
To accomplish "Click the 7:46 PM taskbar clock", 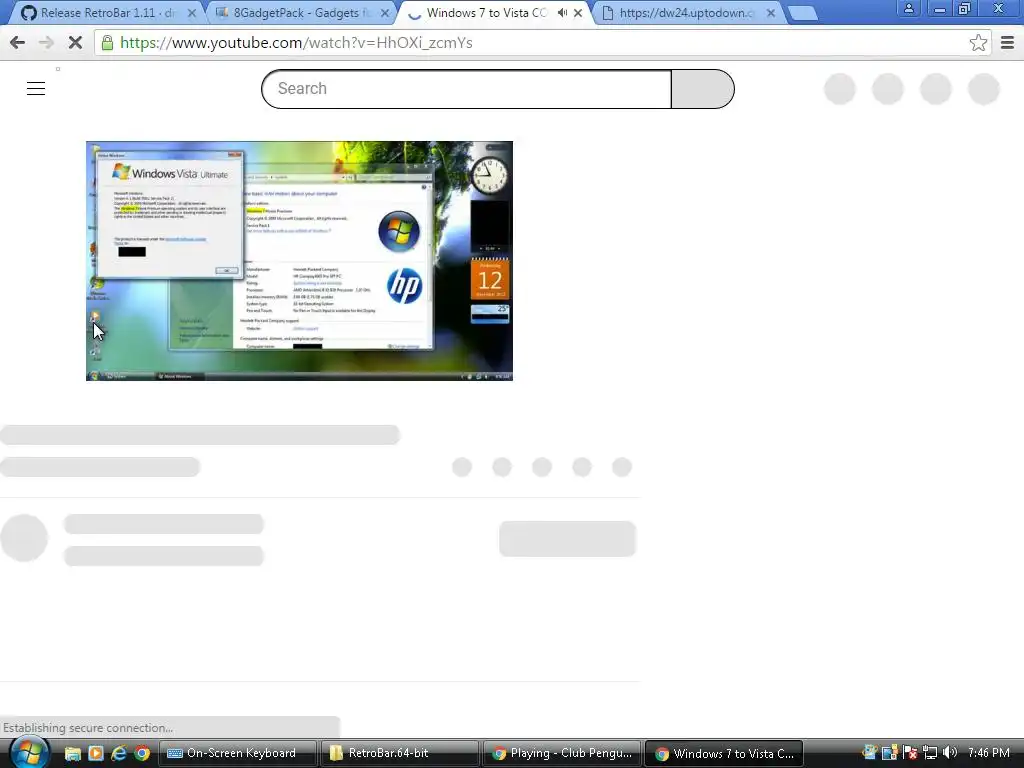I will coord(988,753).
